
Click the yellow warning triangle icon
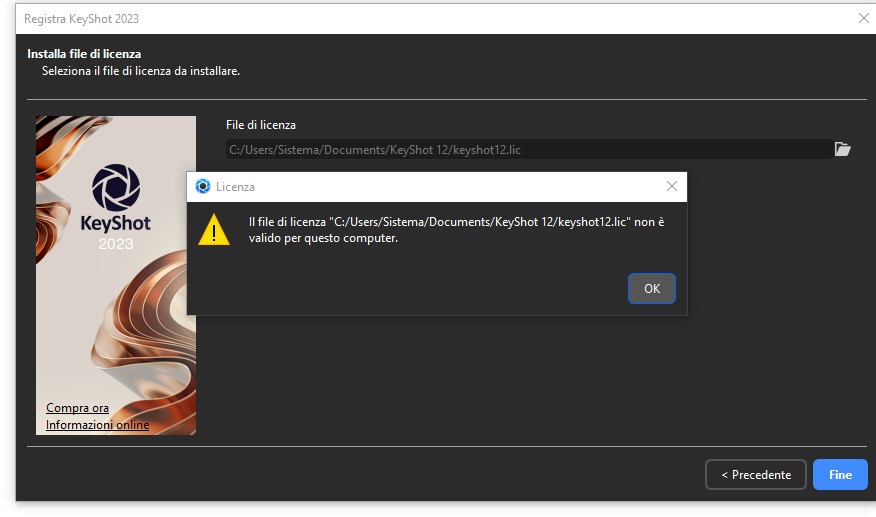point(214,229)
